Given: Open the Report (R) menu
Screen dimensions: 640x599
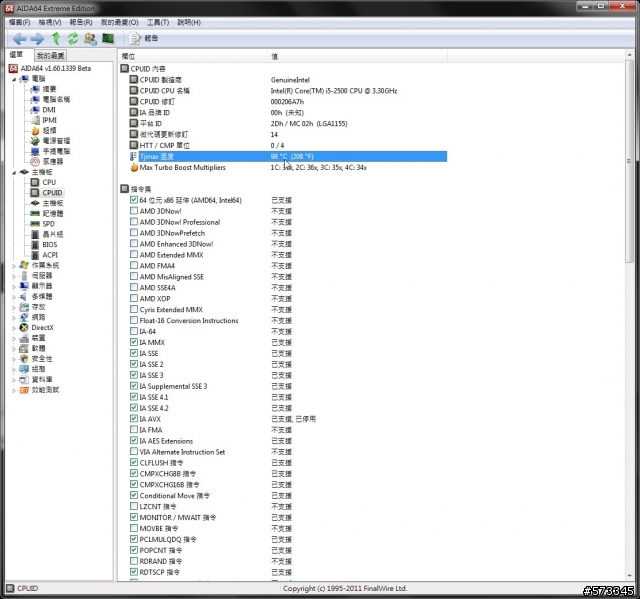Looking at the screenshot, I should (x=81, y=22).
